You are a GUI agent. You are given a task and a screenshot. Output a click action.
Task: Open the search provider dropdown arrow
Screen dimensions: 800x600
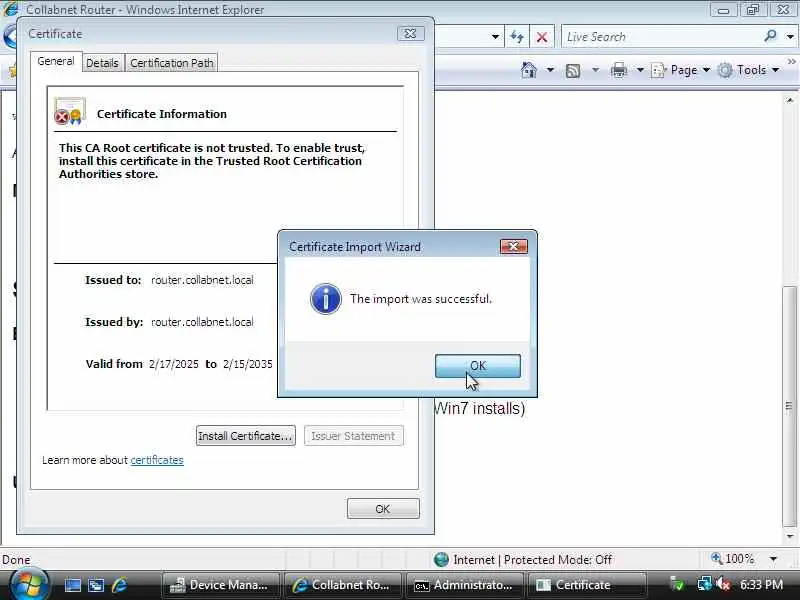(x=790, y=37)
